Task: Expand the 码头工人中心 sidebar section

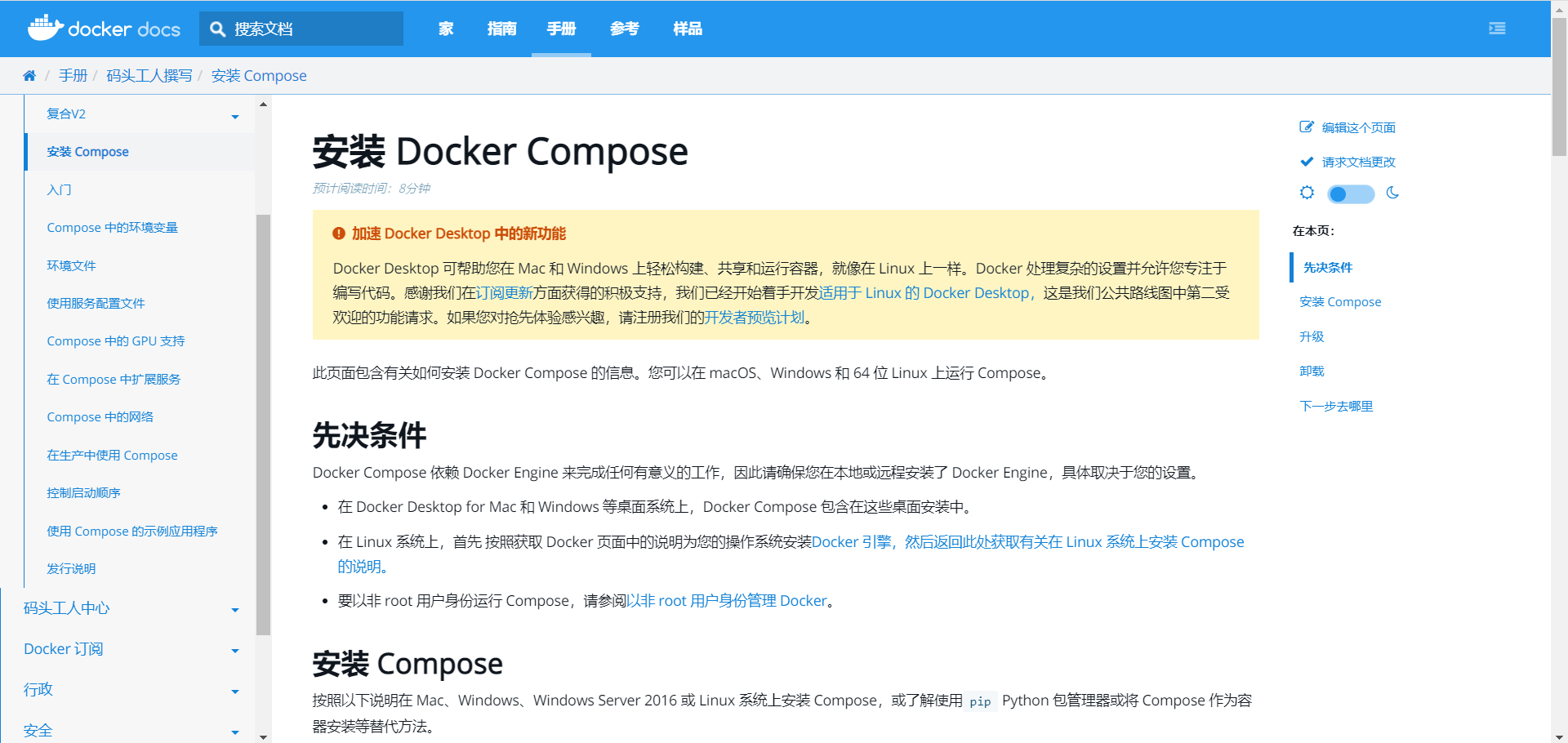Action: pyautogui.click(x=234, y=610)
